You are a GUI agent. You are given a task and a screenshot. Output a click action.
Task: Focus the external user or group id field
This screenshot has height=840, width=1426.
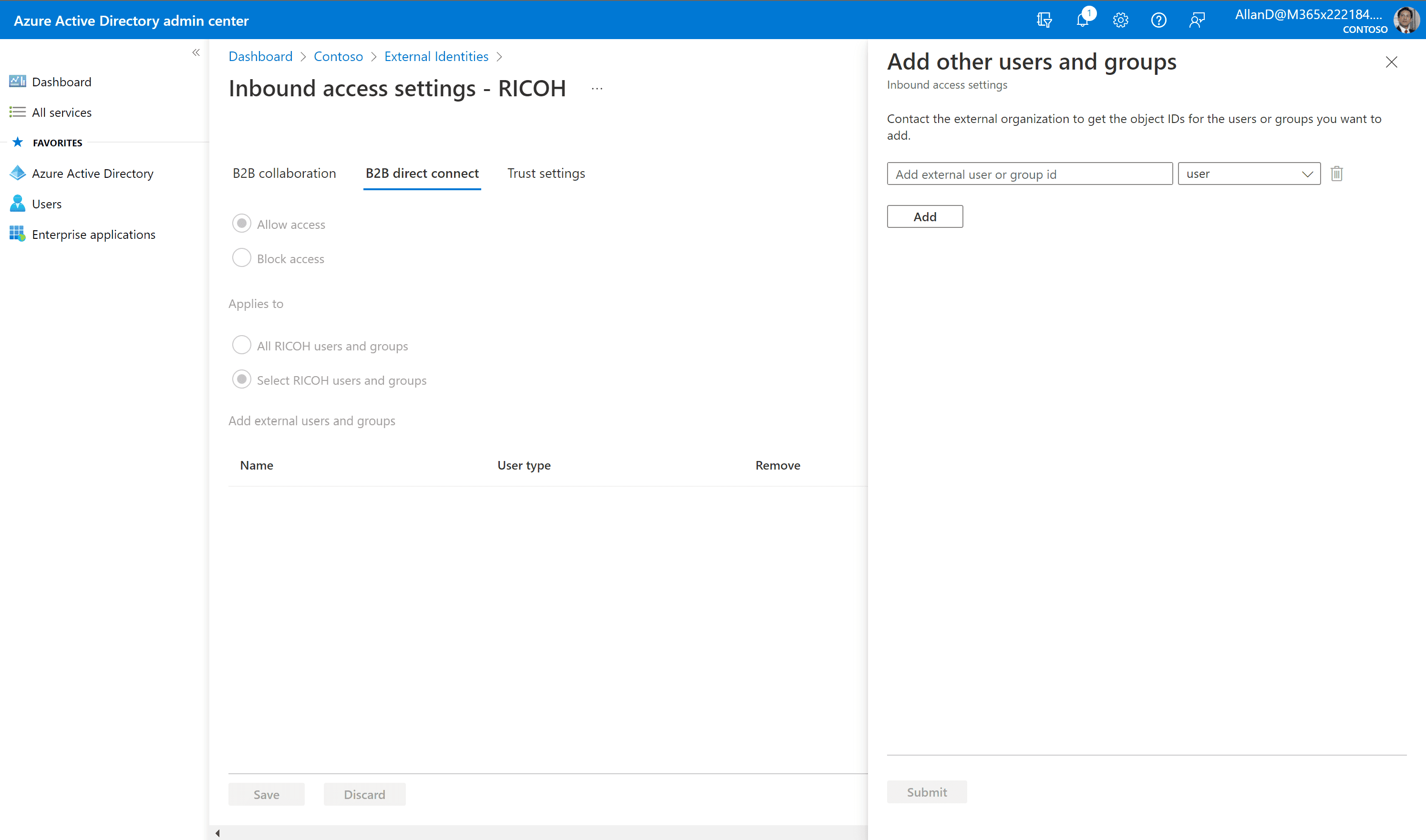(x=1029, y=174)
